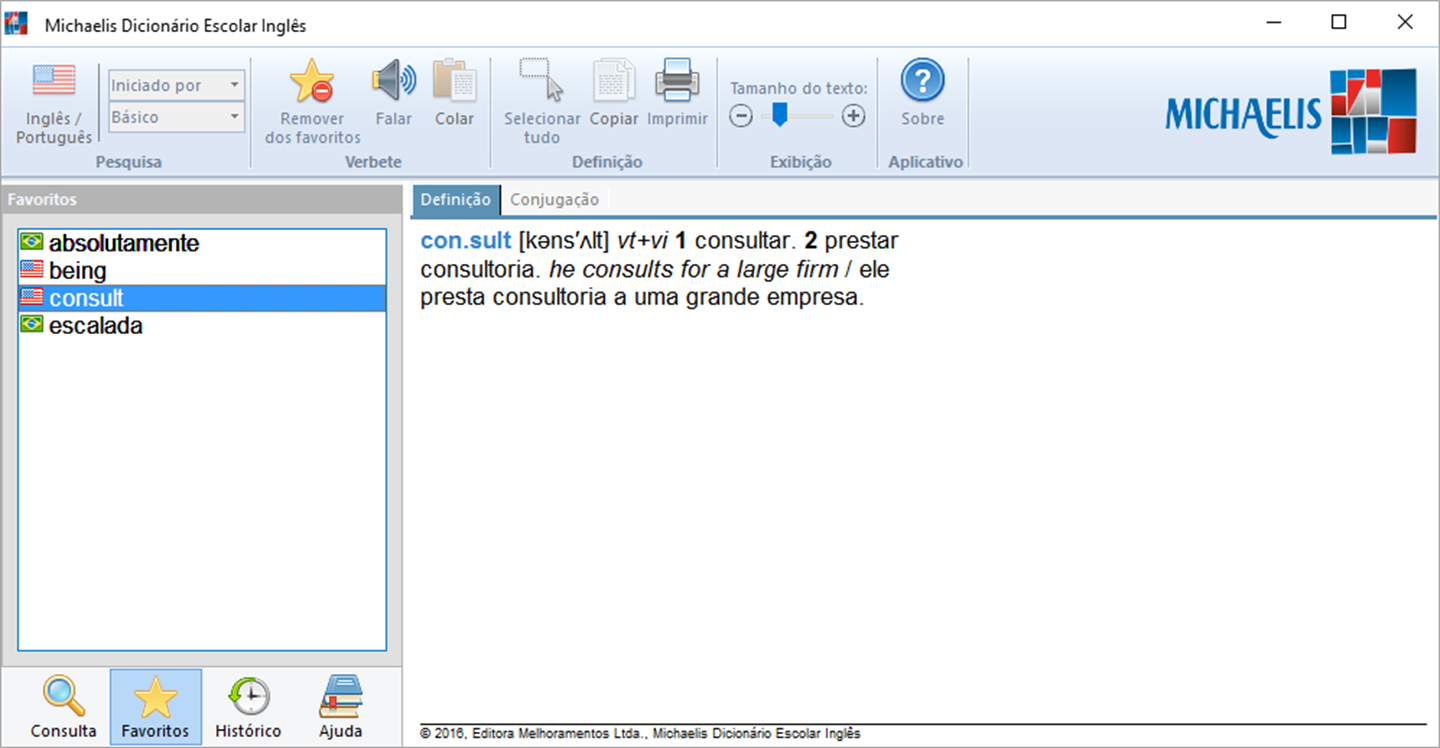Image resolution: width=1440 pixels, height=748 pixels.
Task: Open the Consulta magnifier panel
Action: pos(64,707)
